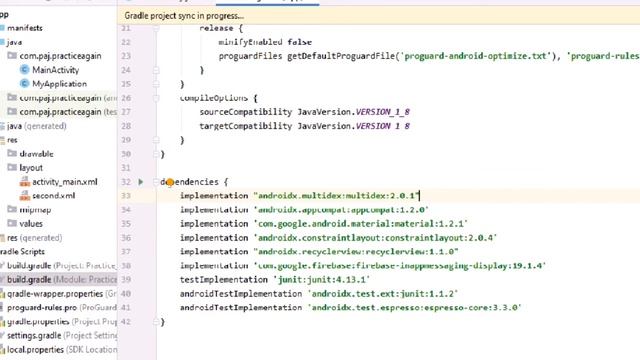
Task: Click the espresso-core:3.3.0 dependency line
Action: click(351, 307)
